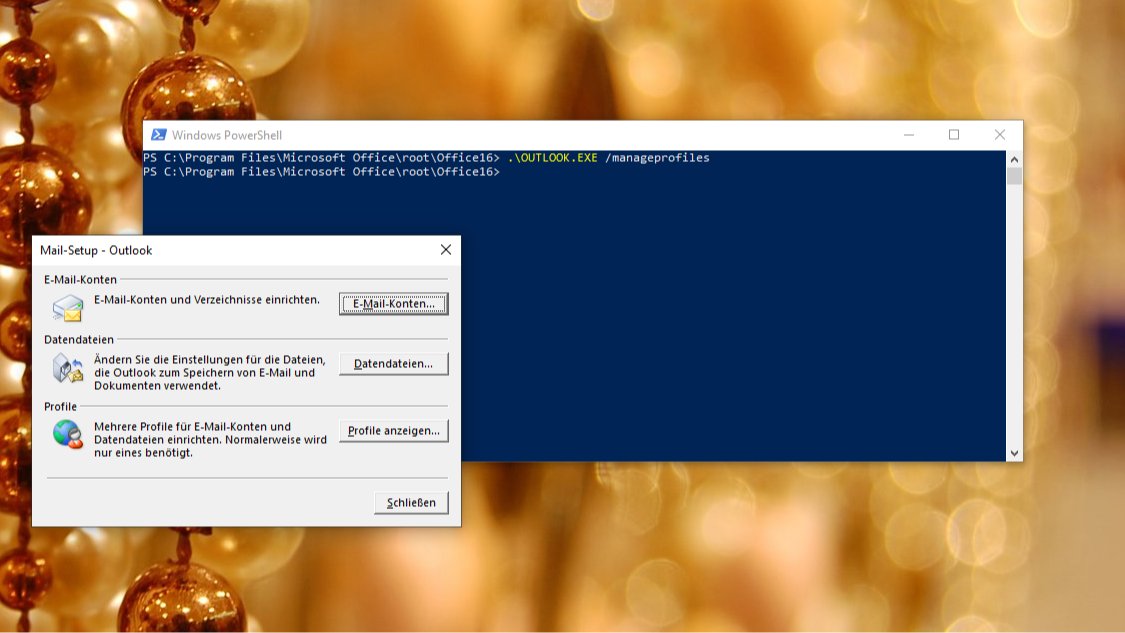Viewport: 1125px width, 633px height.
Task: Click the .\OUTLOOK.EXE command text
Action: coord(552,158)
